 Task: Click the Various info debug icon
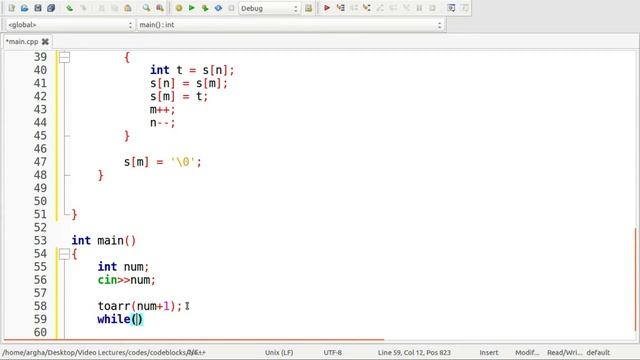(x=464, y=8)
